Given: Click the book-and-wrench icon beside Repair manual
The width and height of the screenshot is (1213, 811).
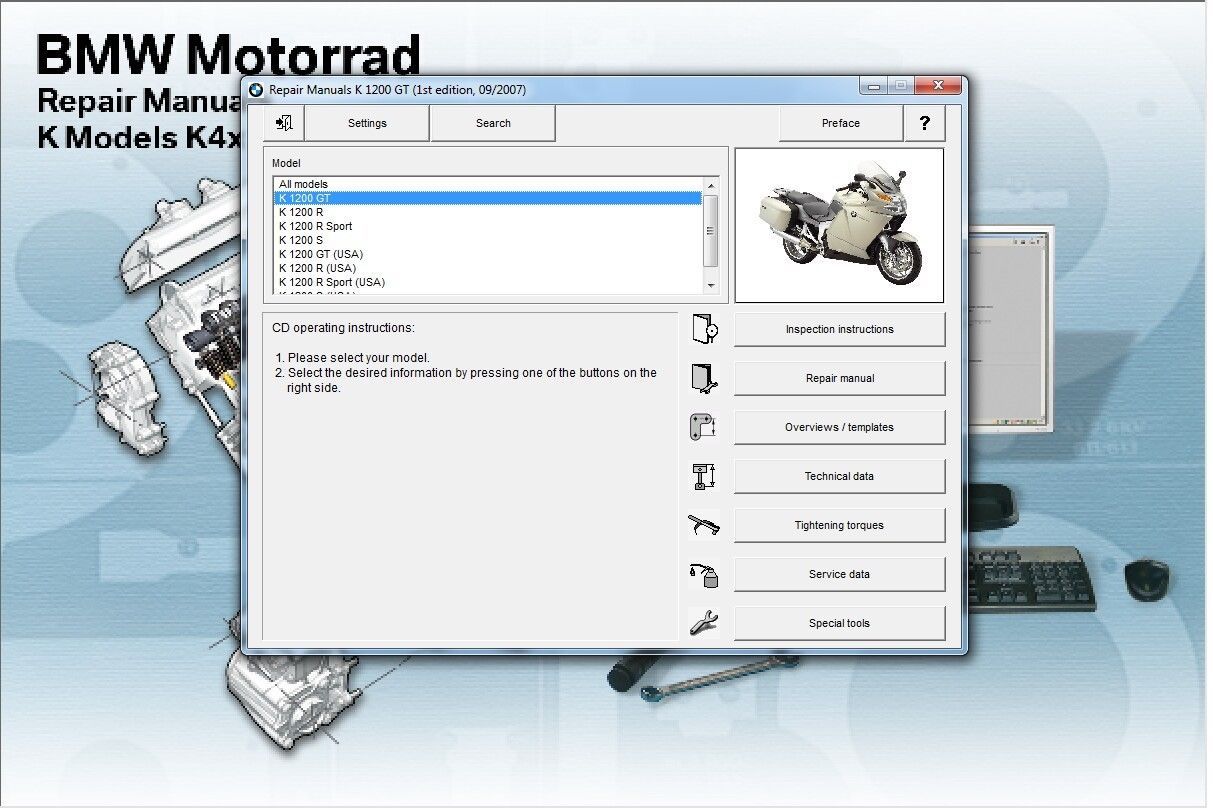Looking at the screenshot, I should [x=704, y=377].
